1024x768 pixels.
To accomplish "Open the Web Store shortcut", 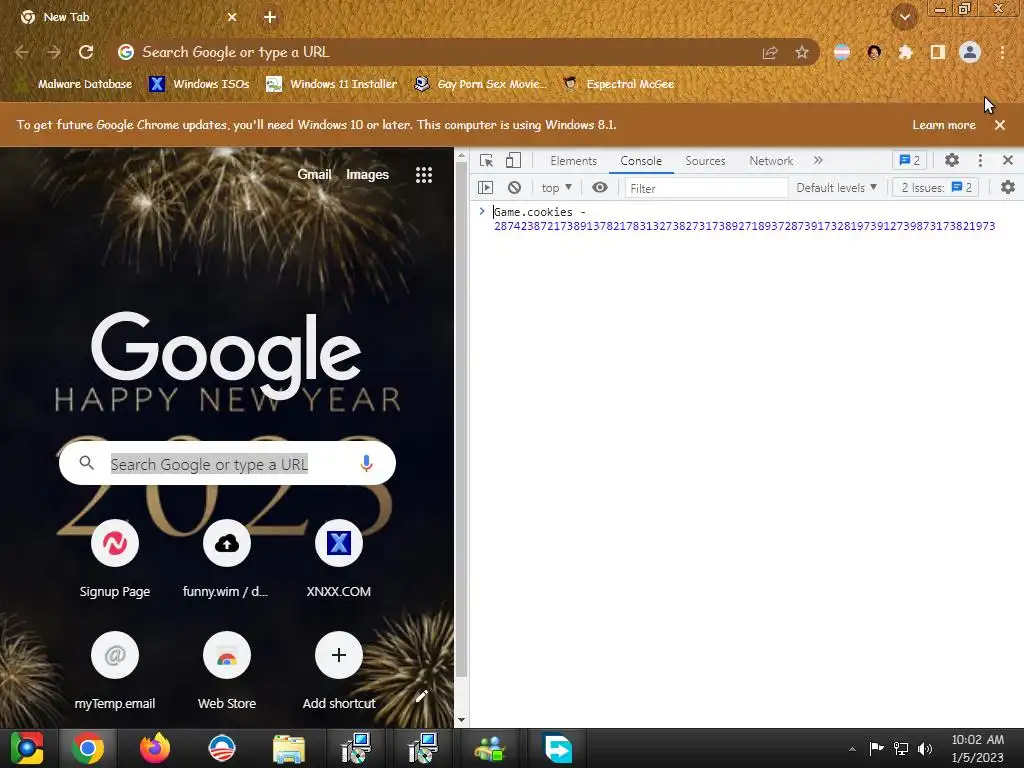I will pyautogui.click(x=226, y=671).
